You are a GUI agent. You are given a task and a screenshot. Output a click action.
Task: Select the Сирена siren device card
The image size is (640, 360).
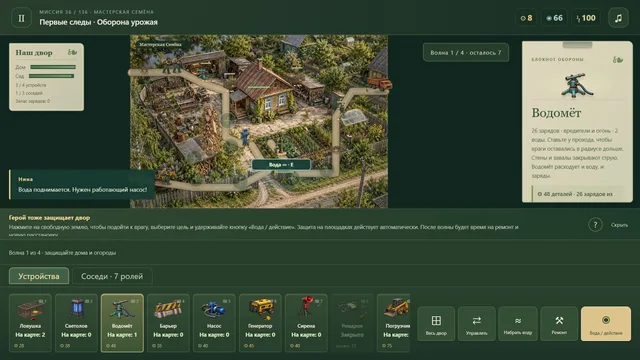tap(306, 322)
